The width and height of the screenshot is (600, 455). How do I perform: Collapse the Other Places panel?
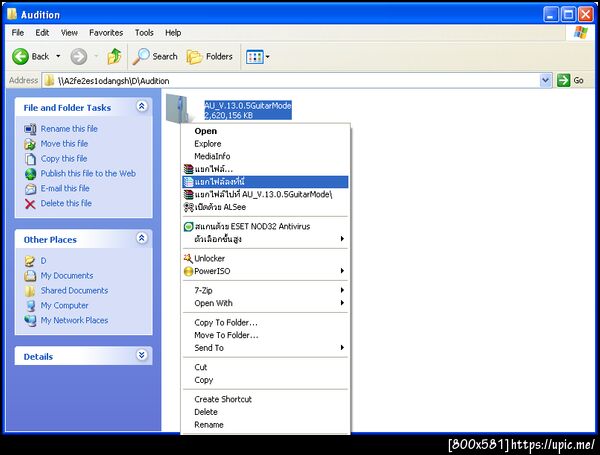tap(142, 238)
